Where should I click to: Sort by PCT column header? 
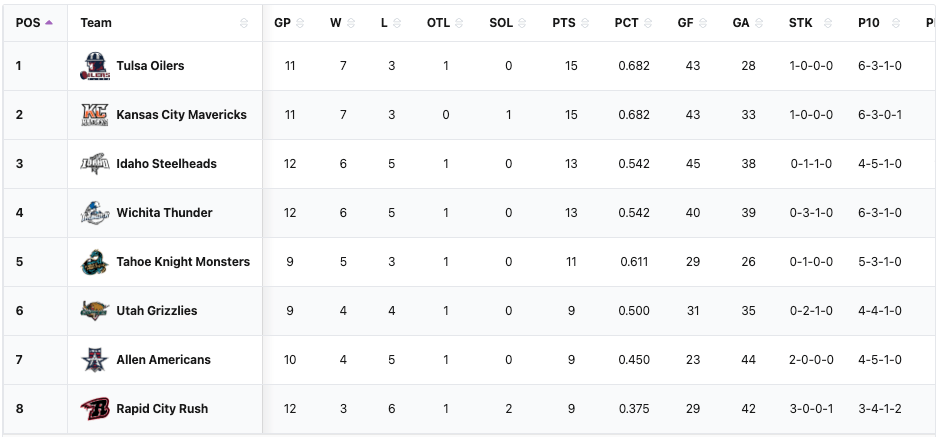627,22
